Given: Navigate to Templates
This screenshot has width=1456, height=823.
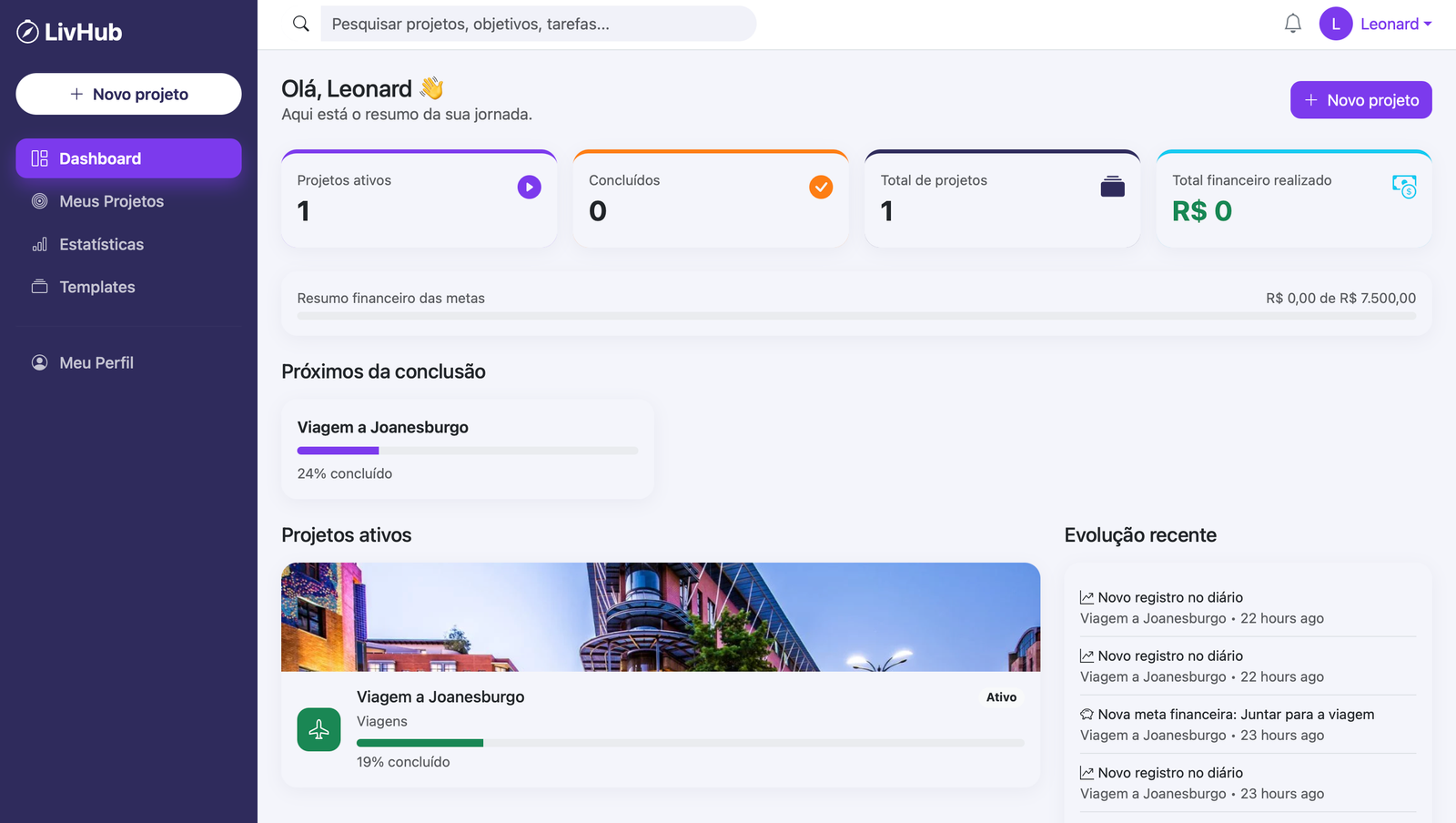Looking at the screenshot, I should click(x=128, y=287).
